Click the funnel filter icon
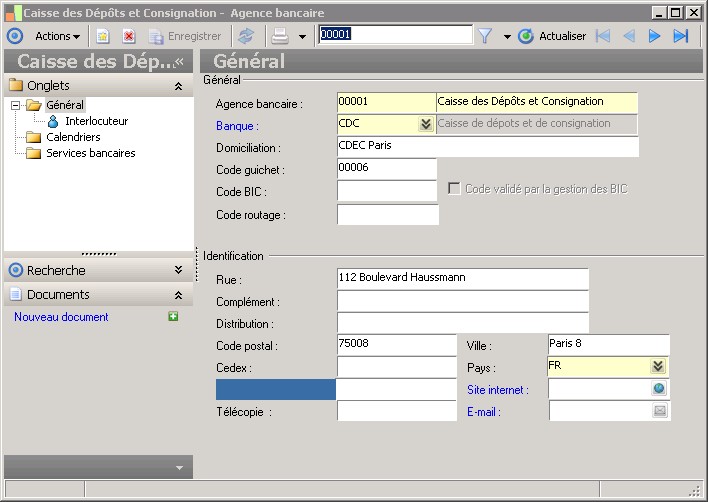 pos(485,36)
